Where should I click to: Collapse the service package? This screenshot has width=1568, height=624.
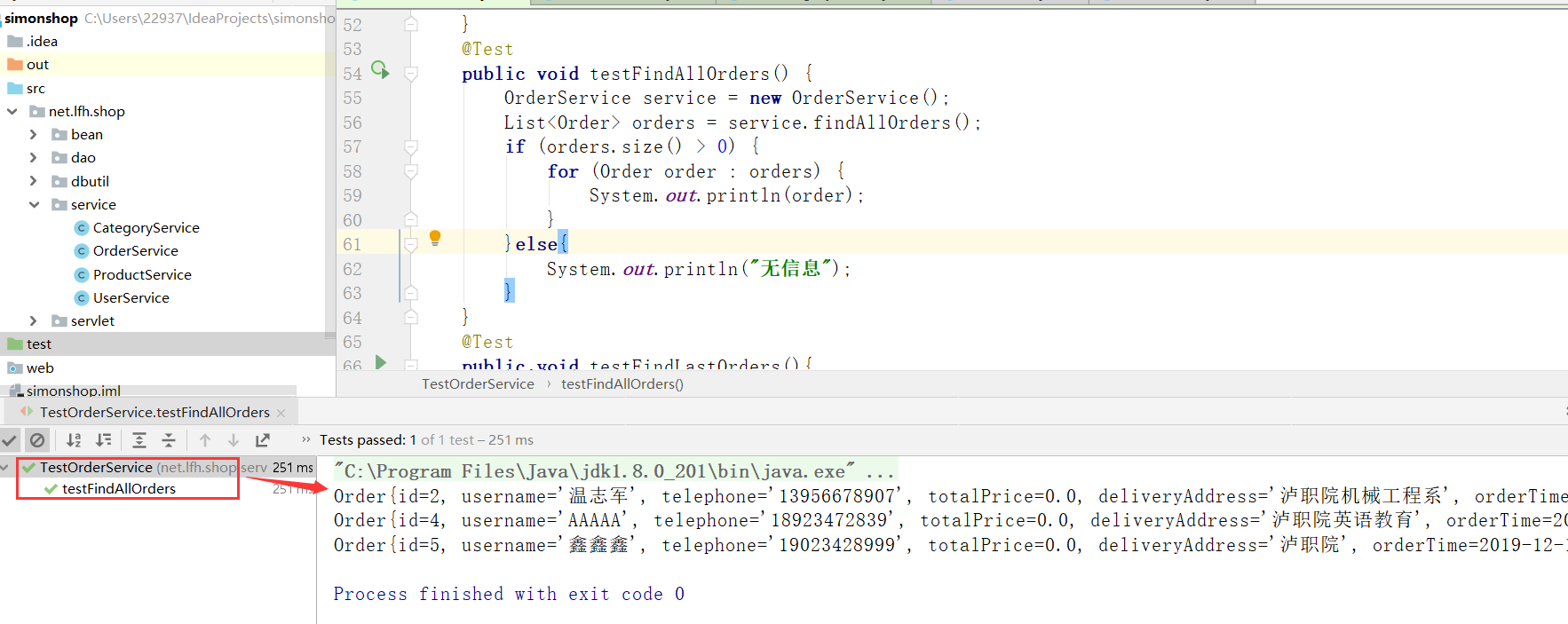point(34,204)
